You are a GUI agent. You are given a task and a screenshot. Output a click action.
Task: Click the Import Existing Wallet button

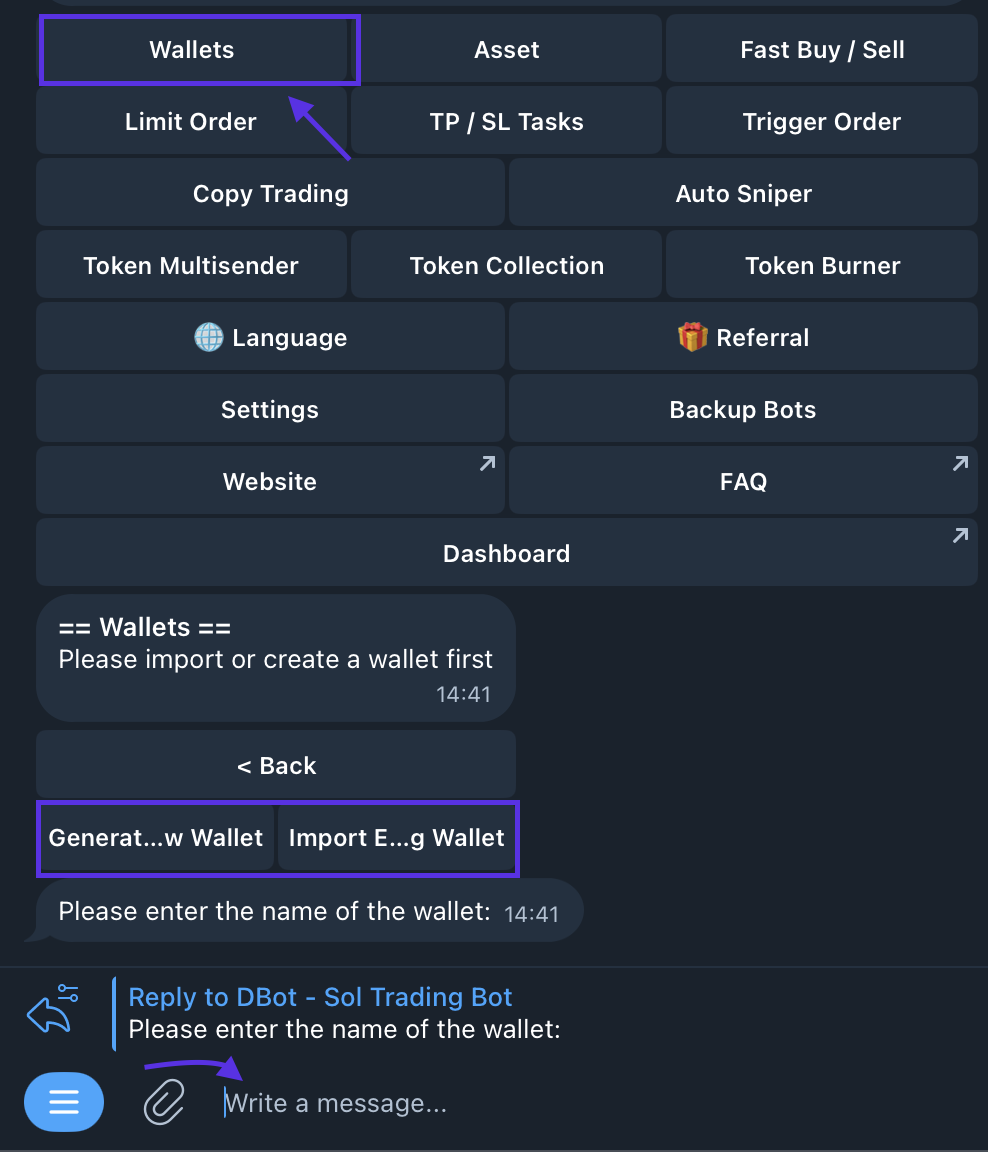[x=396, y=838]
